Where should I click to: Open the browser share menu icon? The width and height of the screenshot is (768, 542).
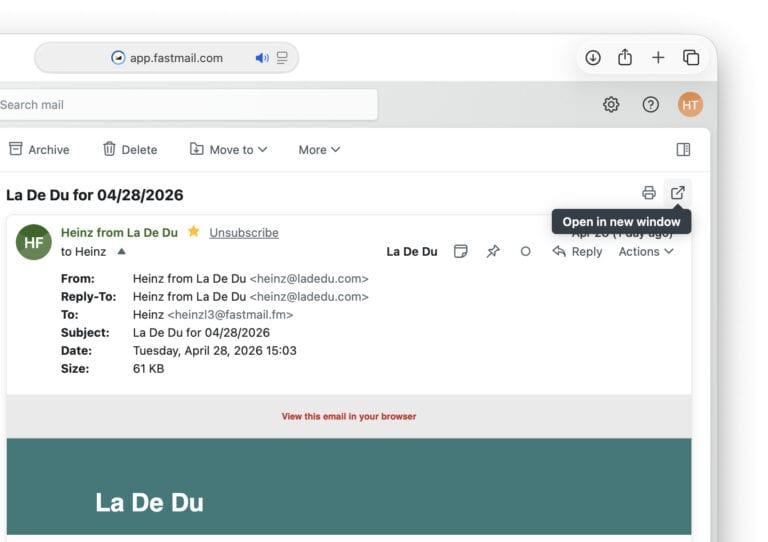tap(624, 57)
